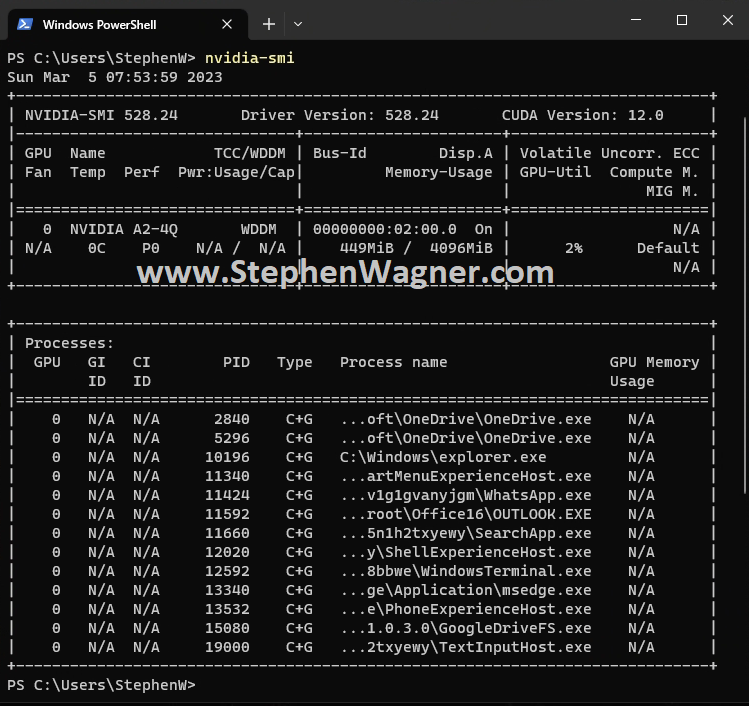Click the bottom PS C:\Users\StephenW> prompt

coord(101,685)
